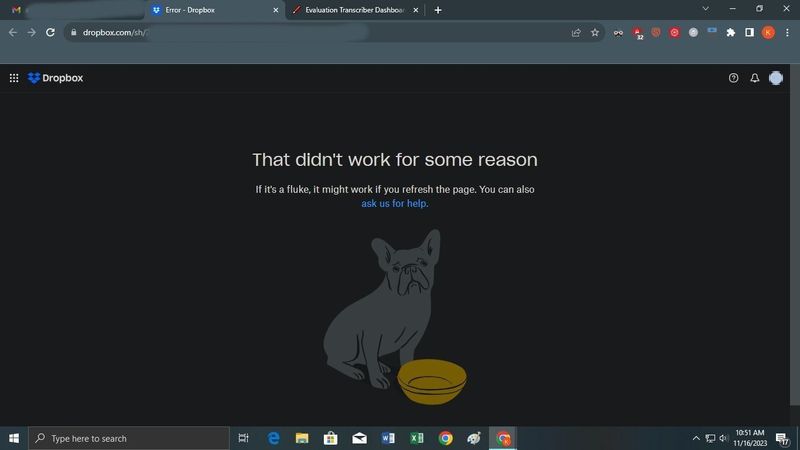Open Task View on taskbar

243,438
